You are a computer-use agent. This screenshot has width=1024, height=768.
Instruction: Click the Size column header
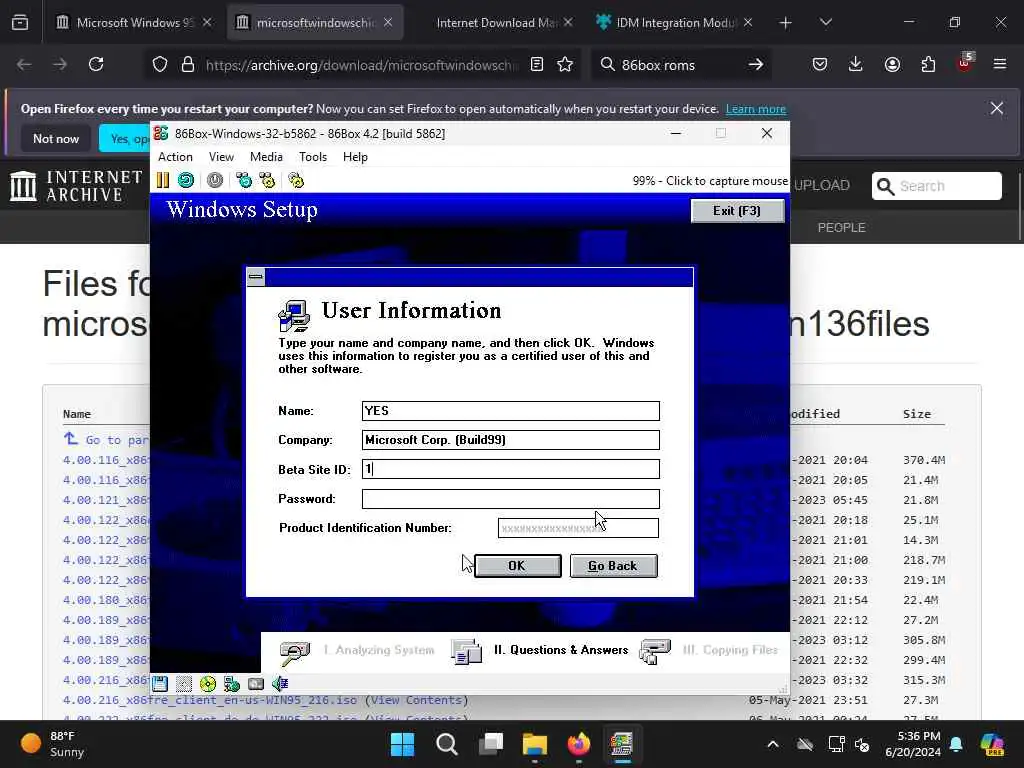917,414
